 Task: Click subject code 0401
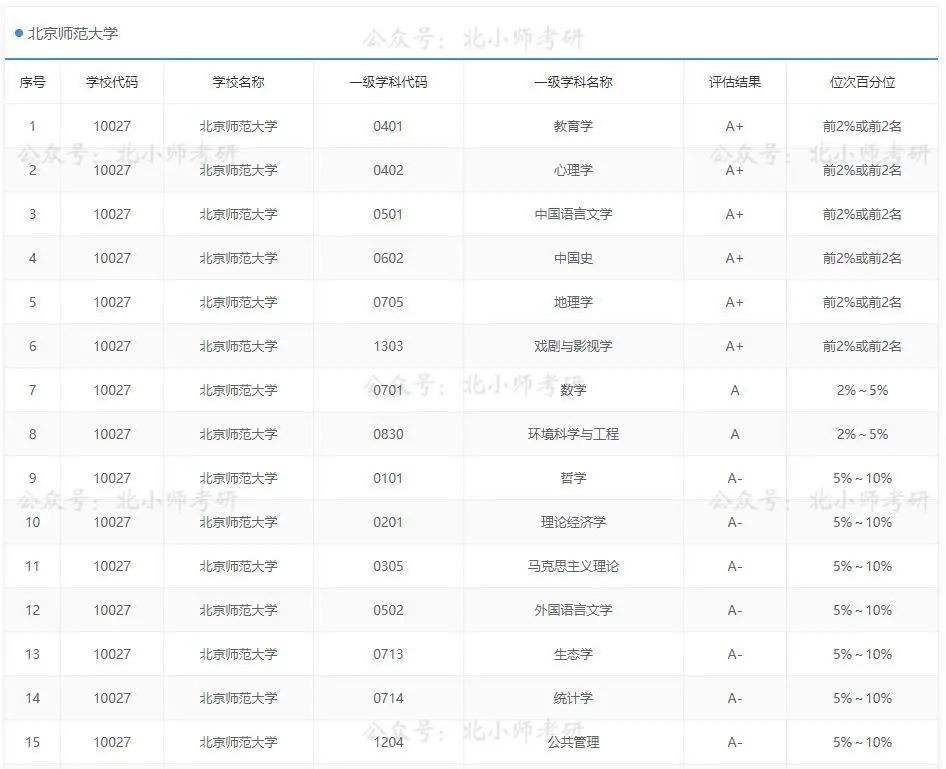pos(388,126)
